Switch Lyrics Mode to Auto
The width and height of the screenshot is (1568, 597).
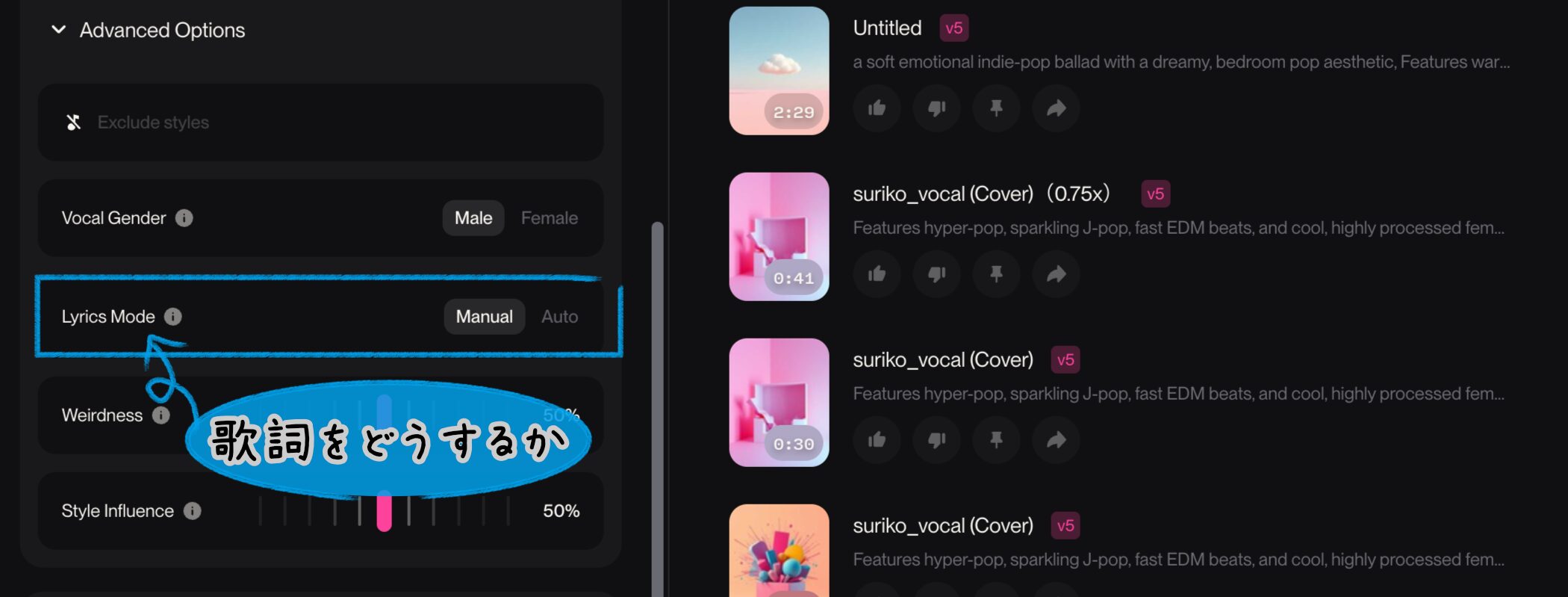click(560, 317)
